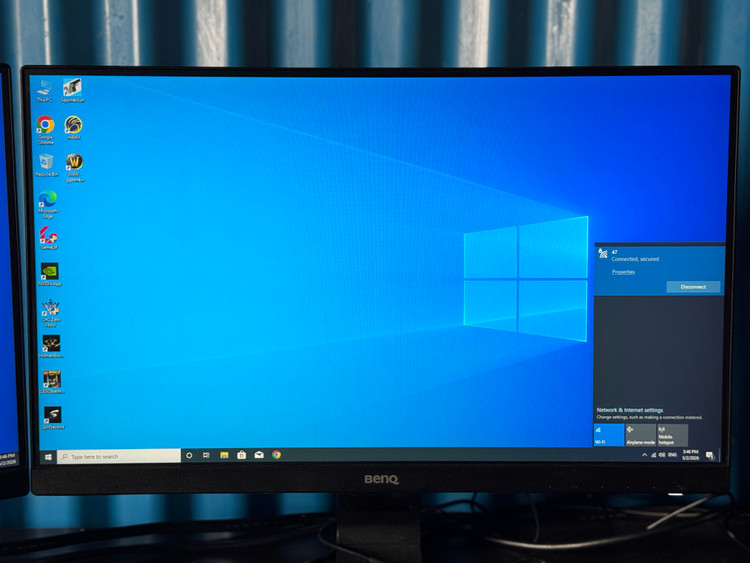The image size is (750, 563).
Task: Select the C&C Zero Hour desktop shortcut
Action: (x=51, y=313)
